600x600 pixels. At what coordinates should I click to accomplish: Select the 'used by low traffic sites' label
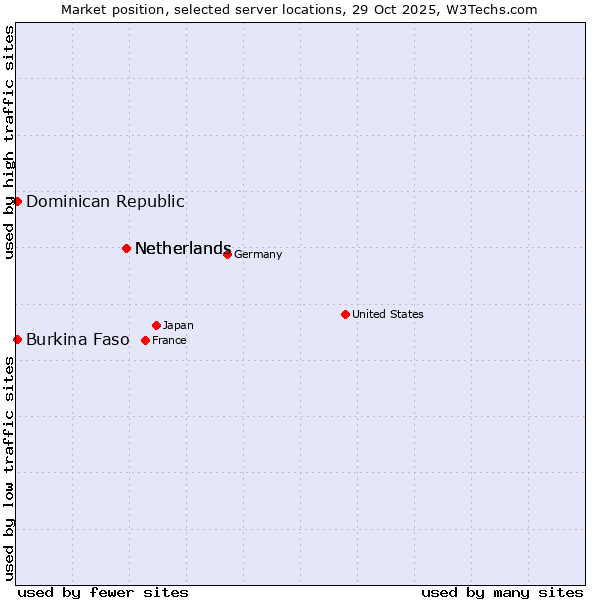click(x=9, y=467)
